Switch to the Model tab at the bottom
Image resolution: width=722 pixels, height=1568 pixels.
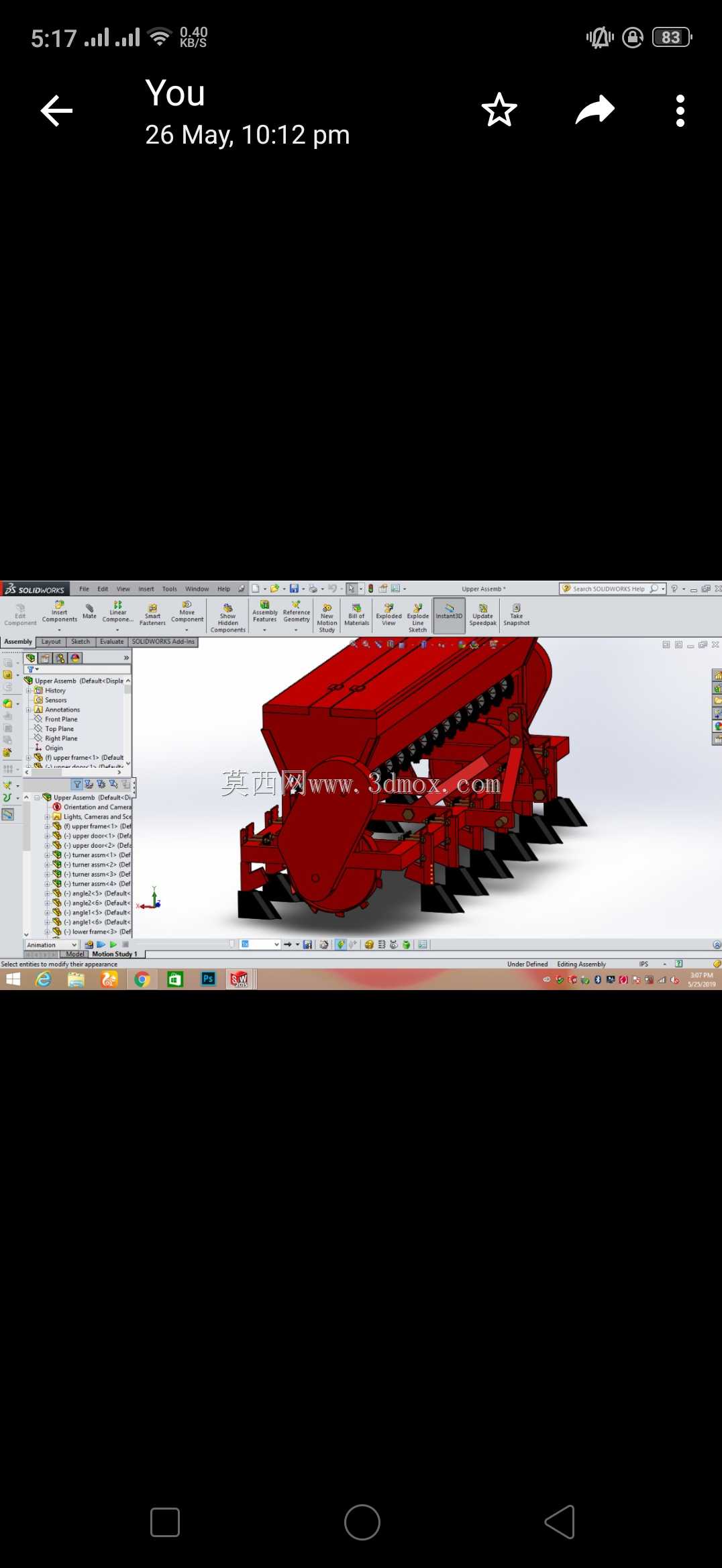75,954
